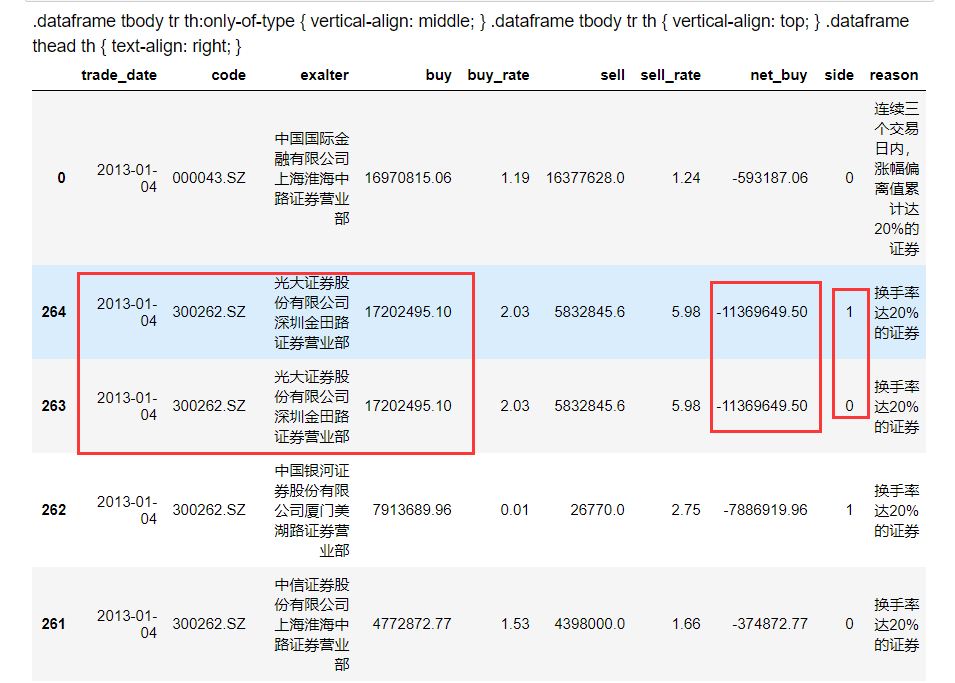Click the code column header
Screen dimensions: 955x683
point(228,75)
